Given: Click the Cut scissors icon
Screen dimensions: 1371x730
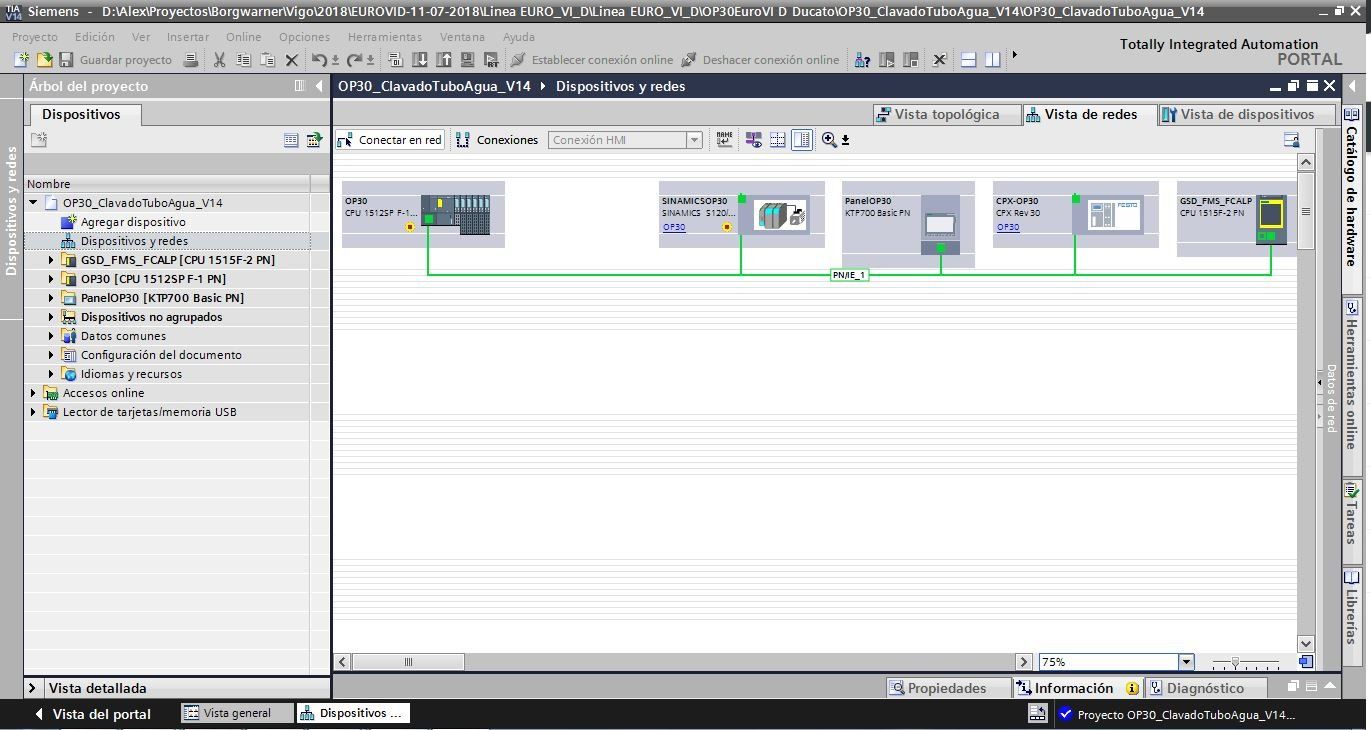Looking at the screenshot, I should pyautogui.click(x=219, y=60).
